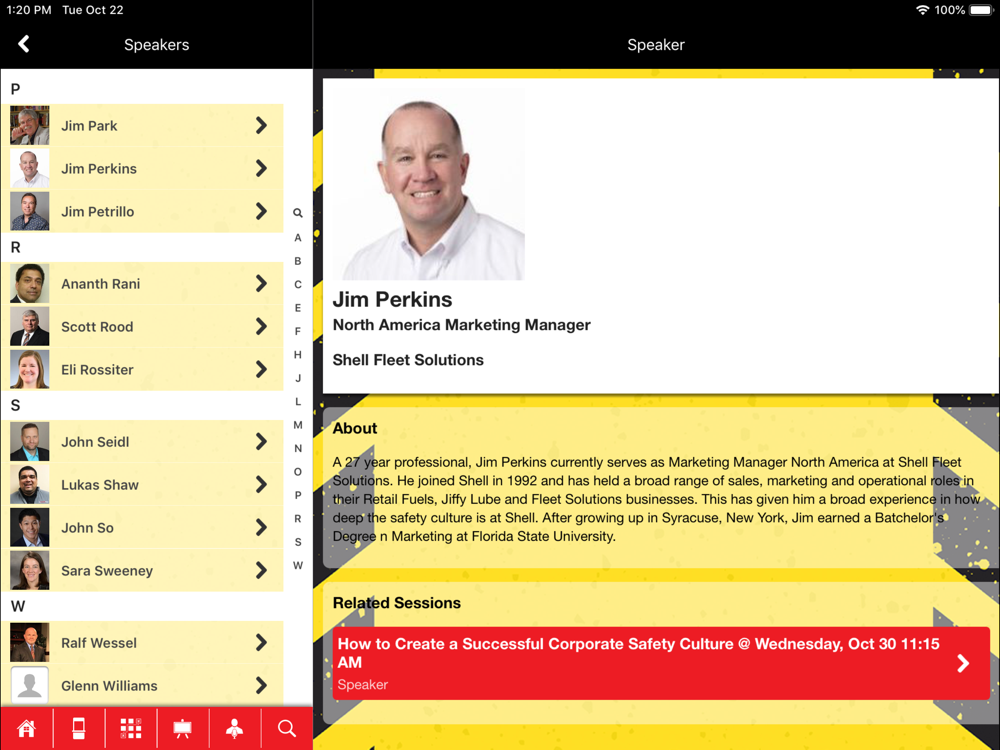Open Jim Petrillo row chevron

pyautogui.click(x=261, y=211)
